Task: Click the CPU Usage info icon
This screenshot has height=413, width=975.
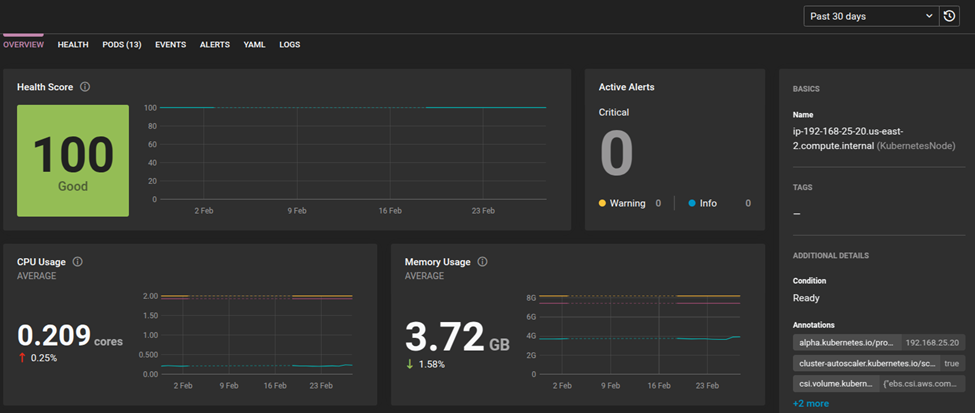Action: coord(78,262)
